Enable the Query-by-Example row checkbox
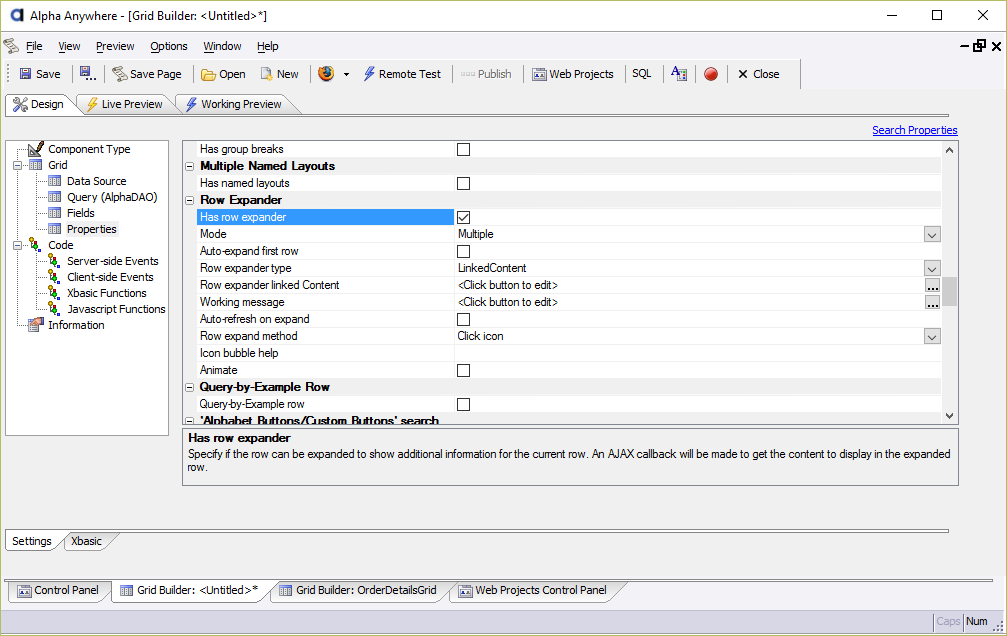The height and width of the screenshot is (636, 1007). (463, 405)
